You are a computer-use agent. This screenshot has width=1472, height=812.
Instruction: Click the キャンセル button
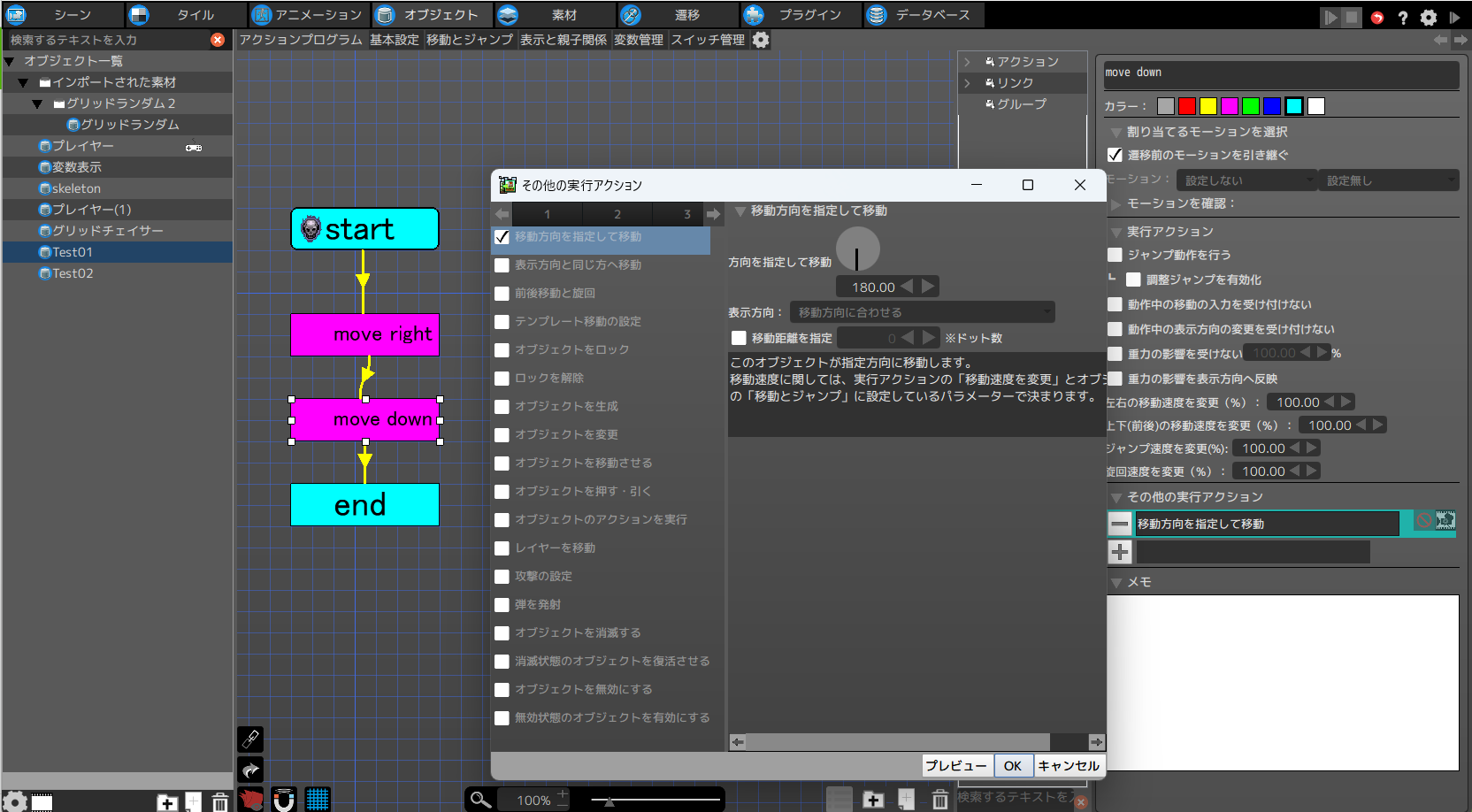(x=1069, y=766)
